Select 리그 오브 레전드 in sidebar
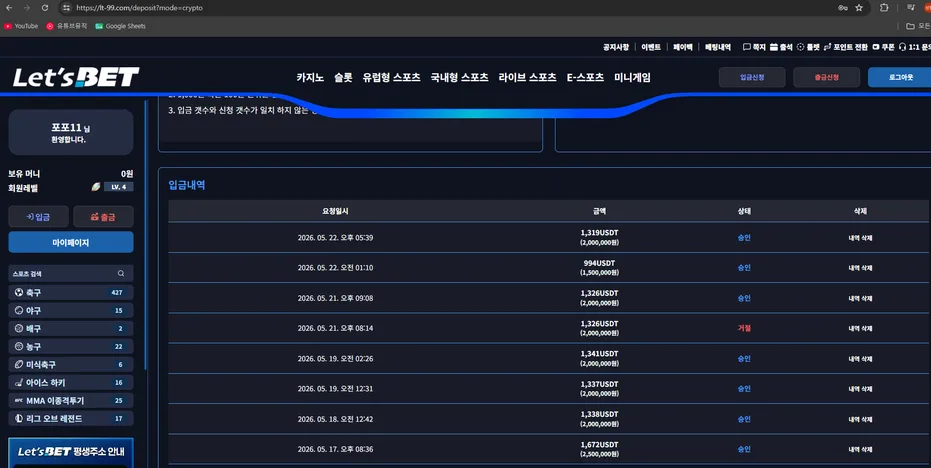Viewport: 931px width, 468px height. 71,418
